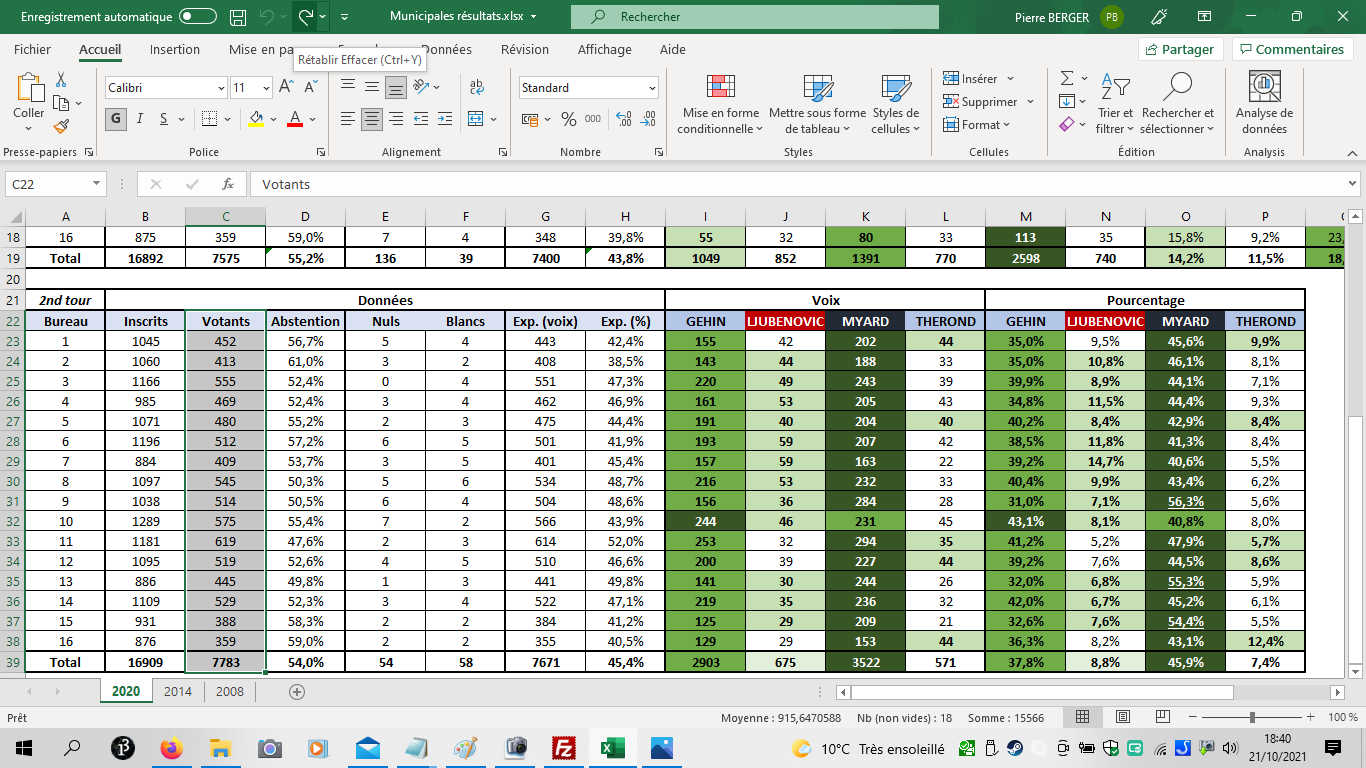Image resolution: width=1366 pixels, height=768 pixels.
Task: Click the Format Painter brush icon
Action: (x=61, y=127)
